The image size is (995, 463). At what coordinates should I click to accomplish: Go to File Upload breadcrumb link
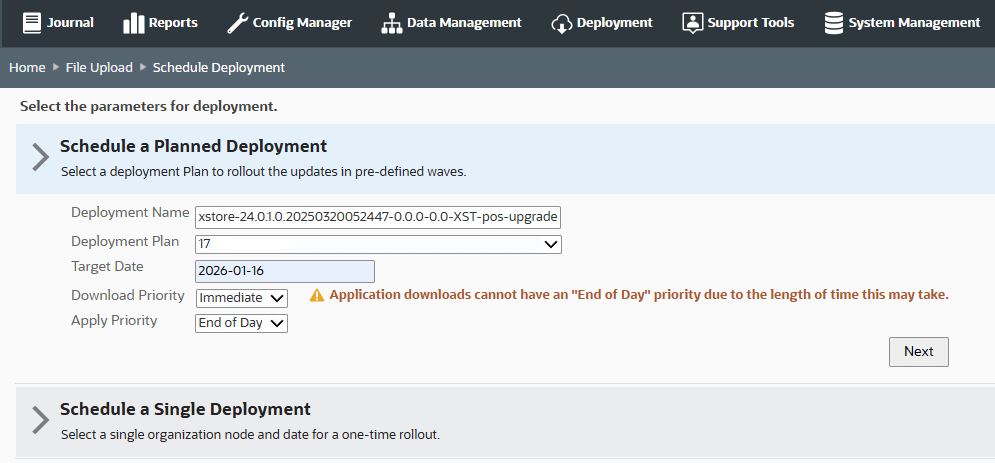(99, 67)
